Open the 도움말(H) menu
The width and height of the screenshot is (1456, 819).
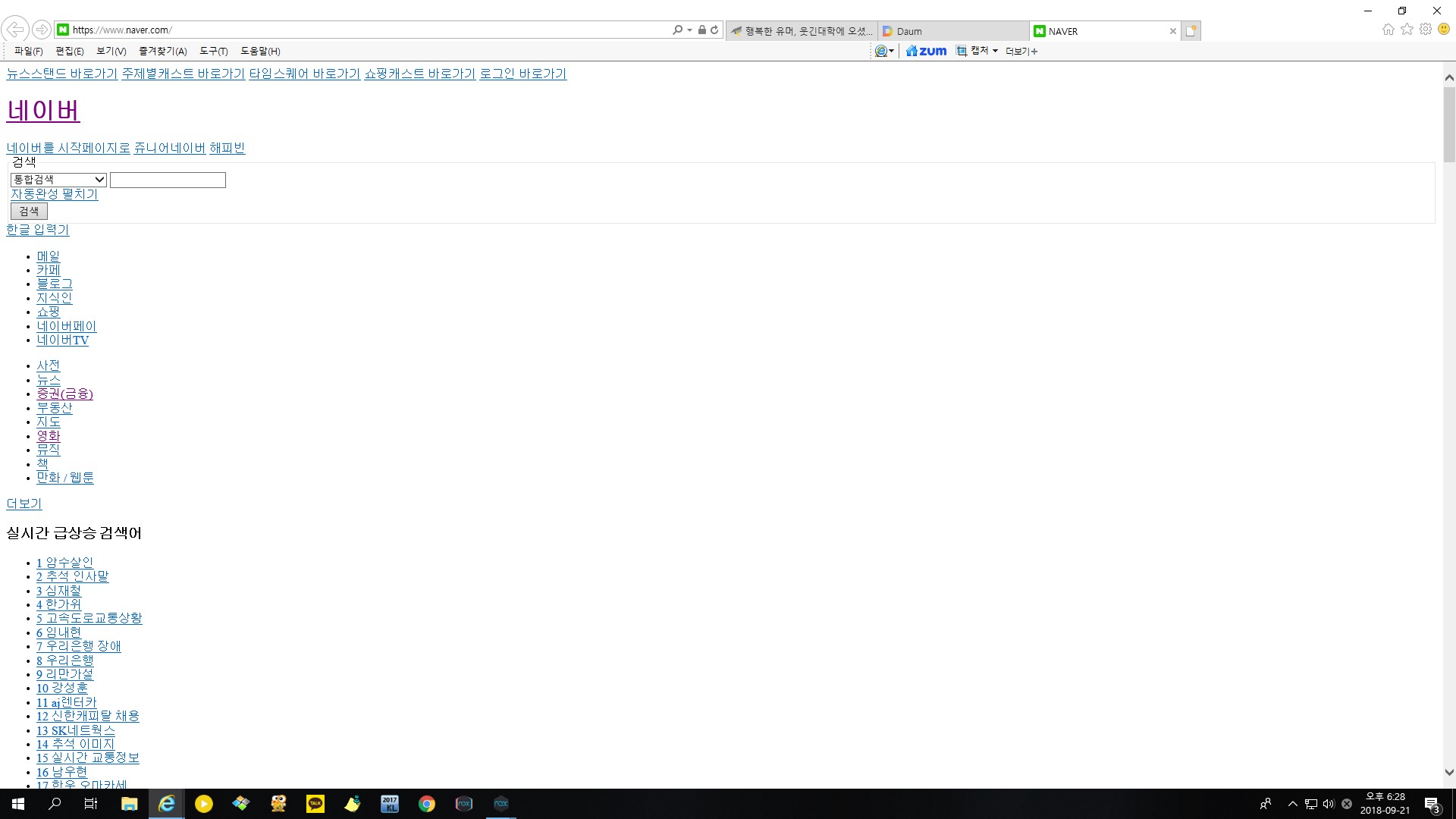(x=260, y=51)
